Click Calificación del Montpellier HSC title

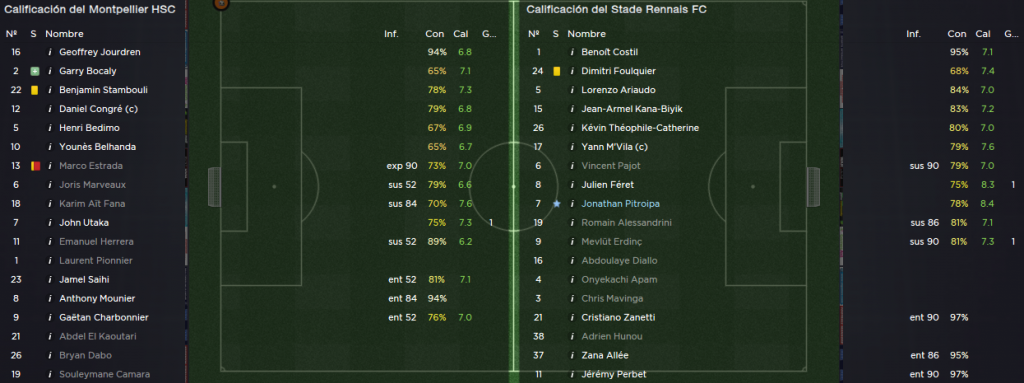pyautogui.click(x=89, y=9)
